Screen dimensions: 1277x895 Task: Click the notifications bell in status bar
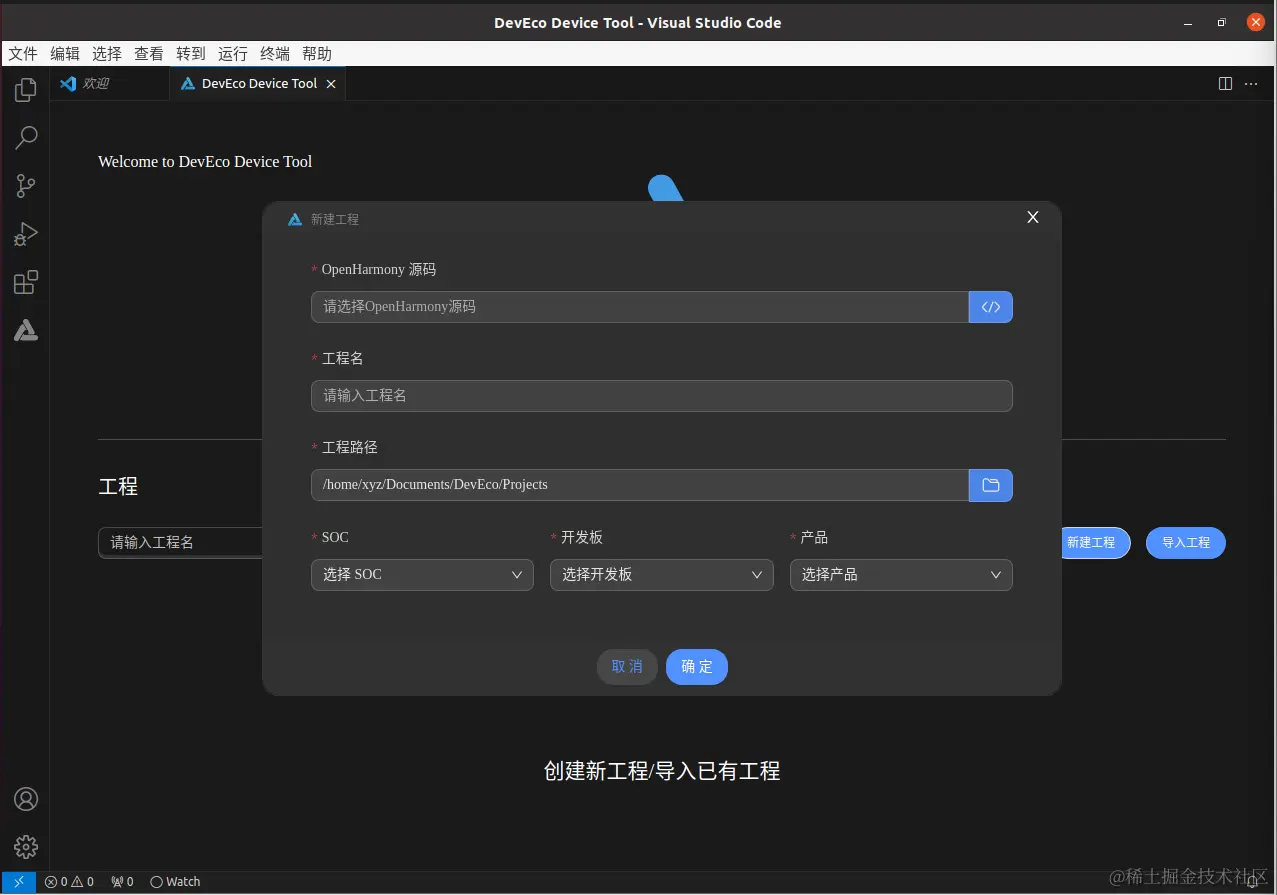tap(1252, 882)
